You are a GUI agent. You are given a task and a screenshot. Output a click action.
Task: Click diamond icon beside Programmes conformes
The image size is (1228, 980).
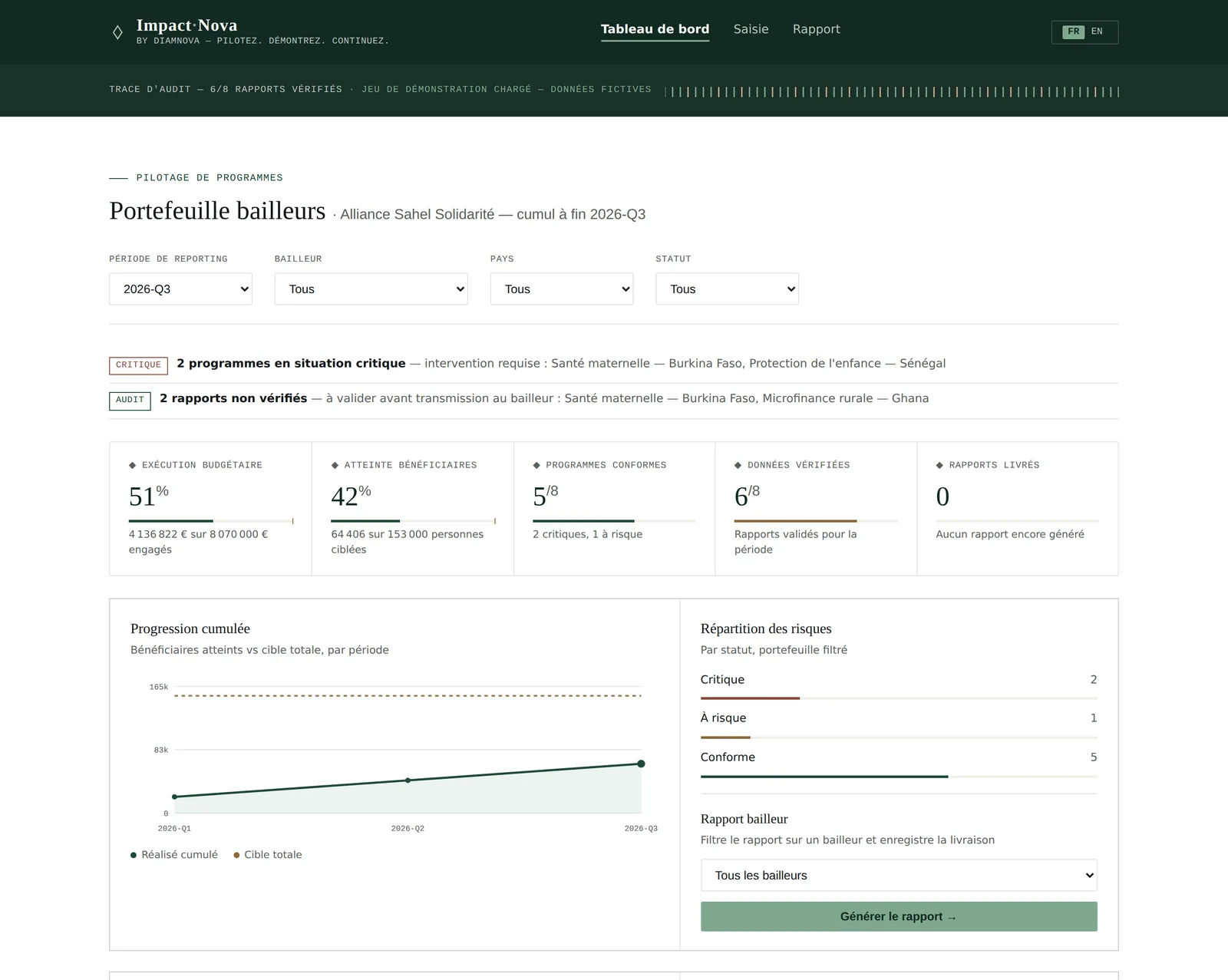tap(536, 465)
